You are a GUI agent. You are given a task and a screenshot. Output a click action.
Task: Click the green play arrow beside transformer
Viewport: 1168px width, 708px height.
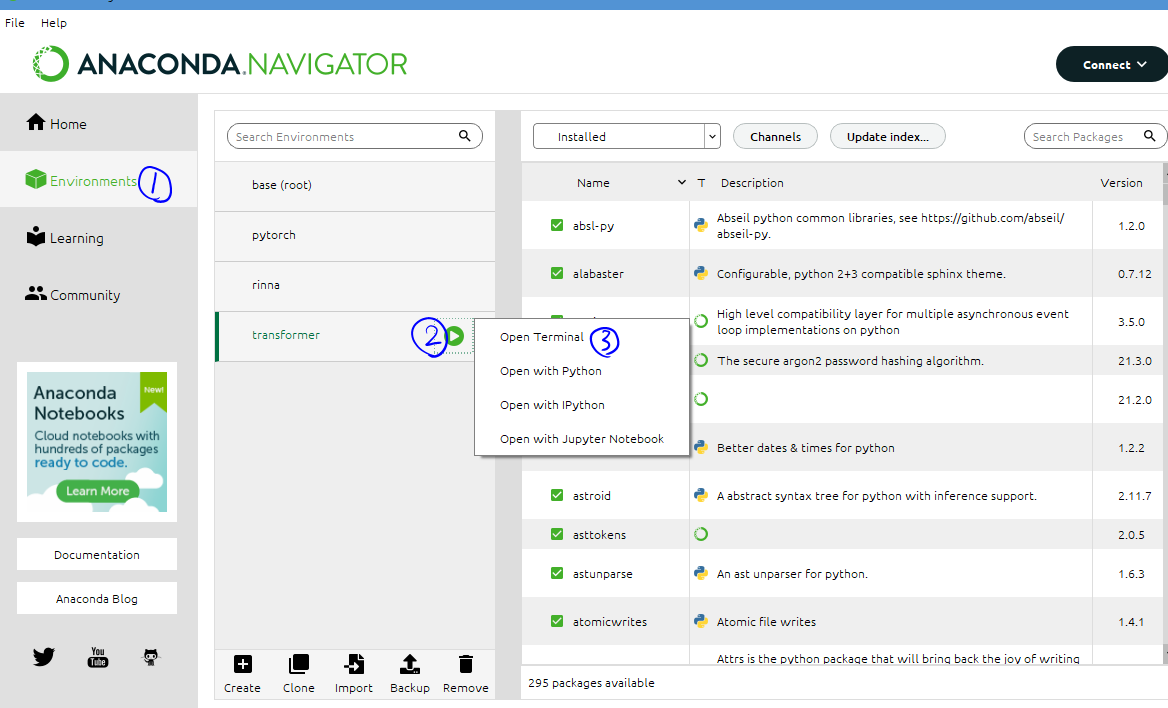pyautogui.click(x=454, y=336)
